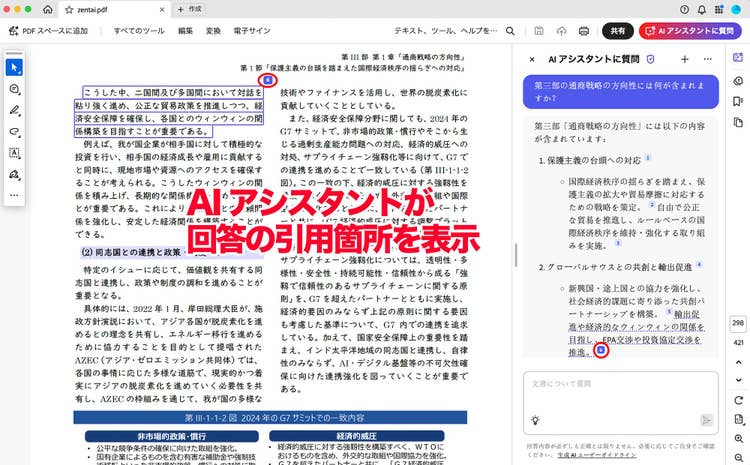Click the user question bubble 第三部の通商戦略
This screenshot has width=750, height=465.
pos(620,92)
